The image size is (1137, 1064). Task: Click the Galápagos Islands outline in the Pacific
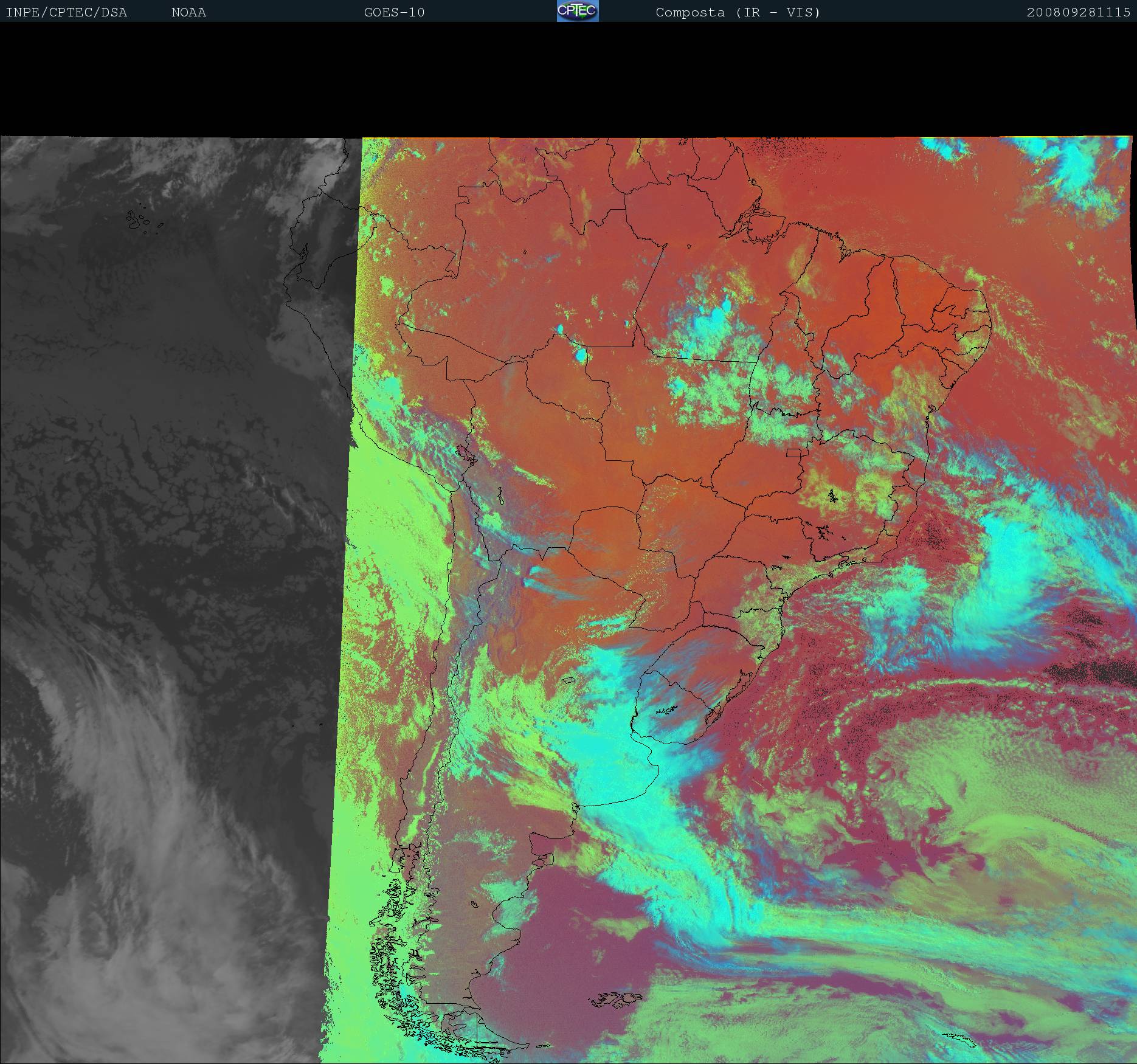point(139,220)
